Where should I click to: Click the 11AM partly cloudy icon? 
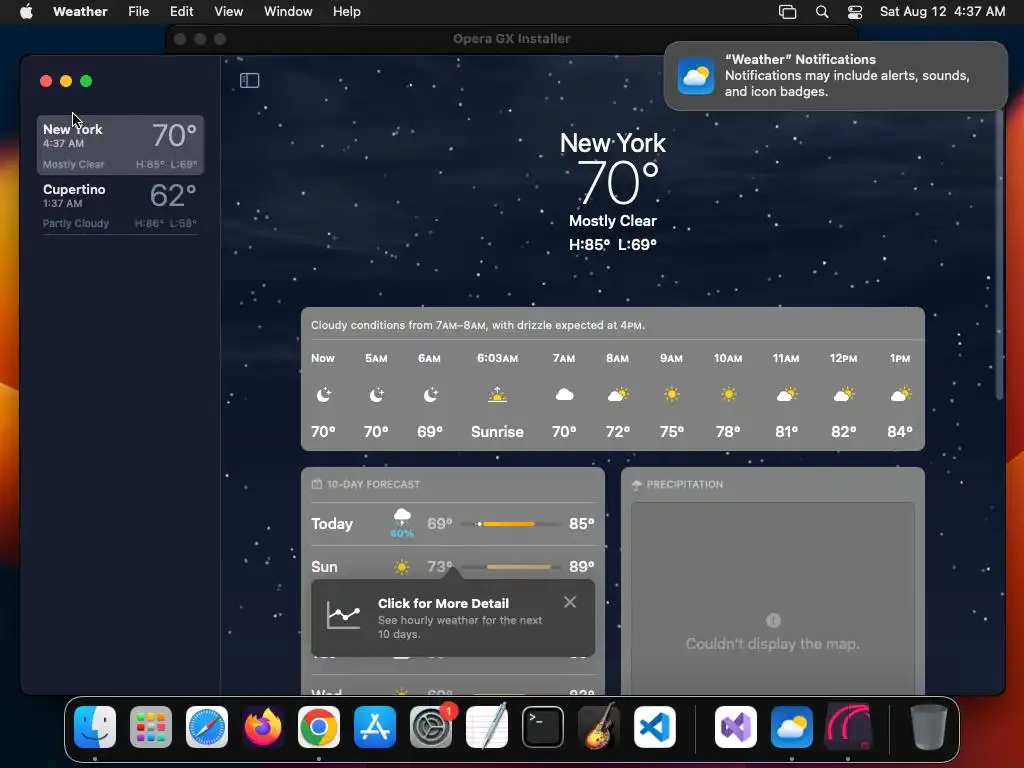tap(786, 394)
